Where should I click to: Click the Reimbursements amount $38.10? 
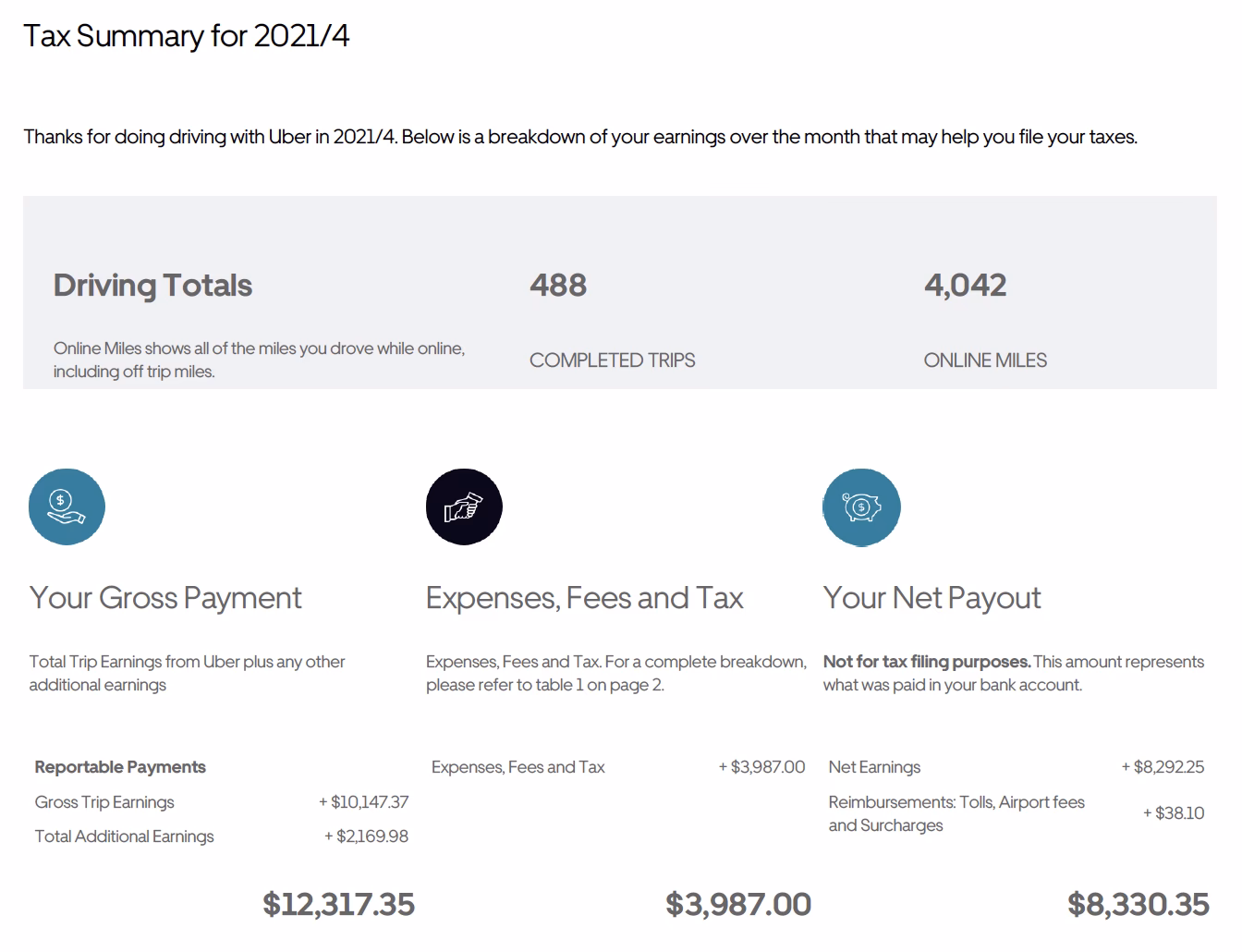click(1174, 813)
